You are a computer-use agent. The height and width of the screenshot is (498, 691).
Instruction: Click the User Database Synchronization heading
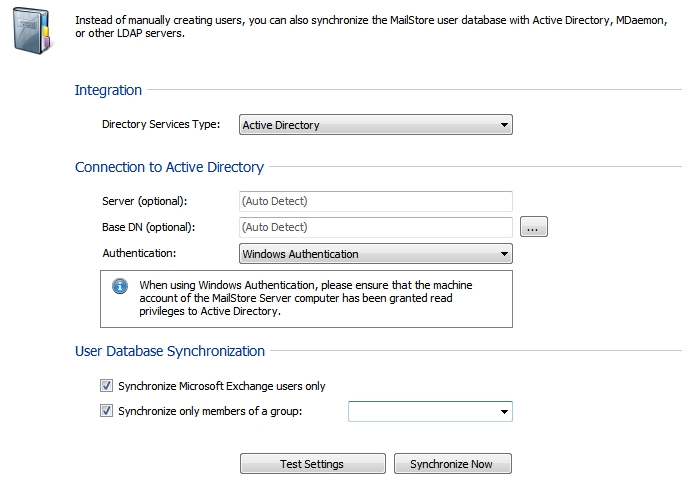click(170, 351)
